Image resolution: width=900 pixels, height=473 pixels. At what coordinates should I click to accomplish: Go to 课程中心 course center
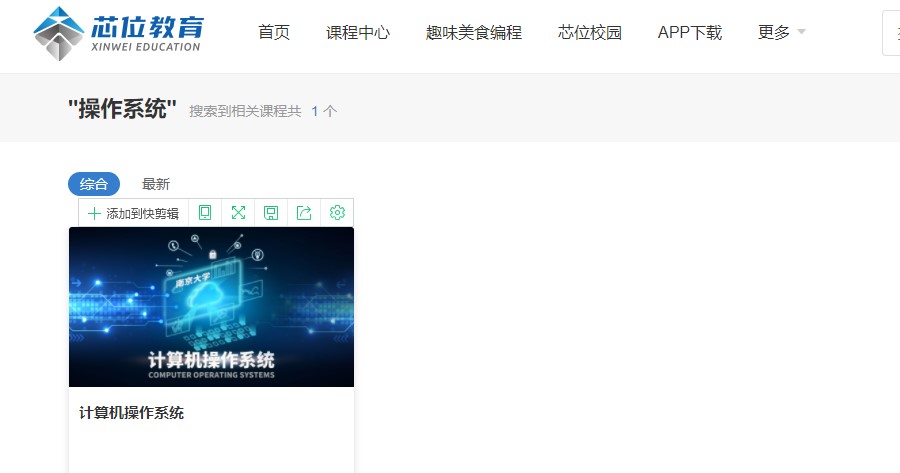(x=358, y=32)
